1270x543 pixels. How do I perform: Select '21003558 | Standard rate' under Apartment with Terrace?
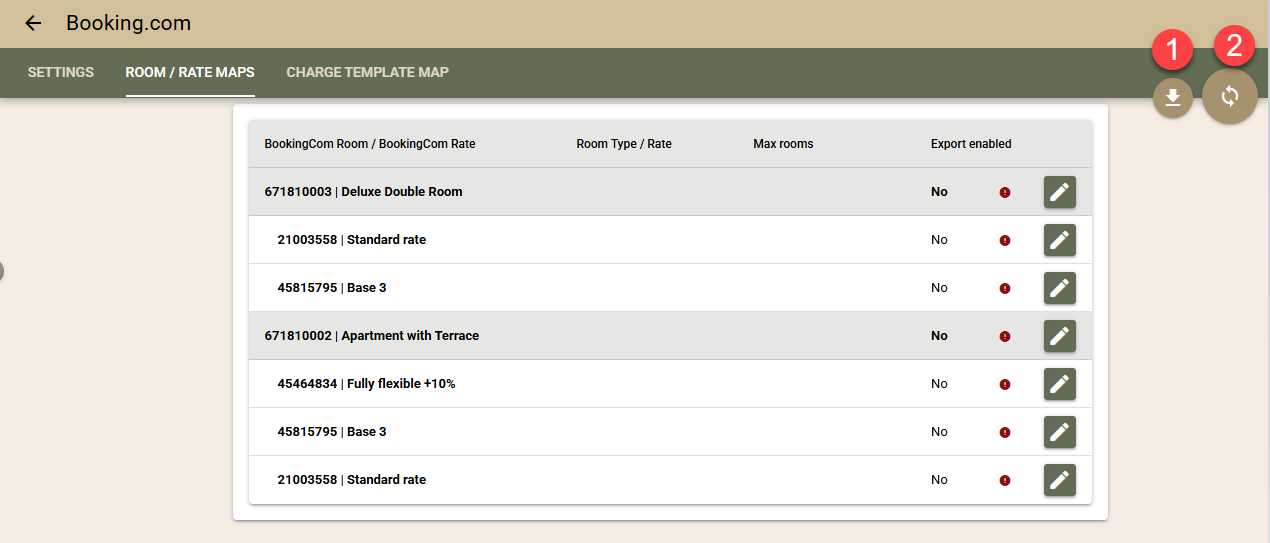coord(352,480)
